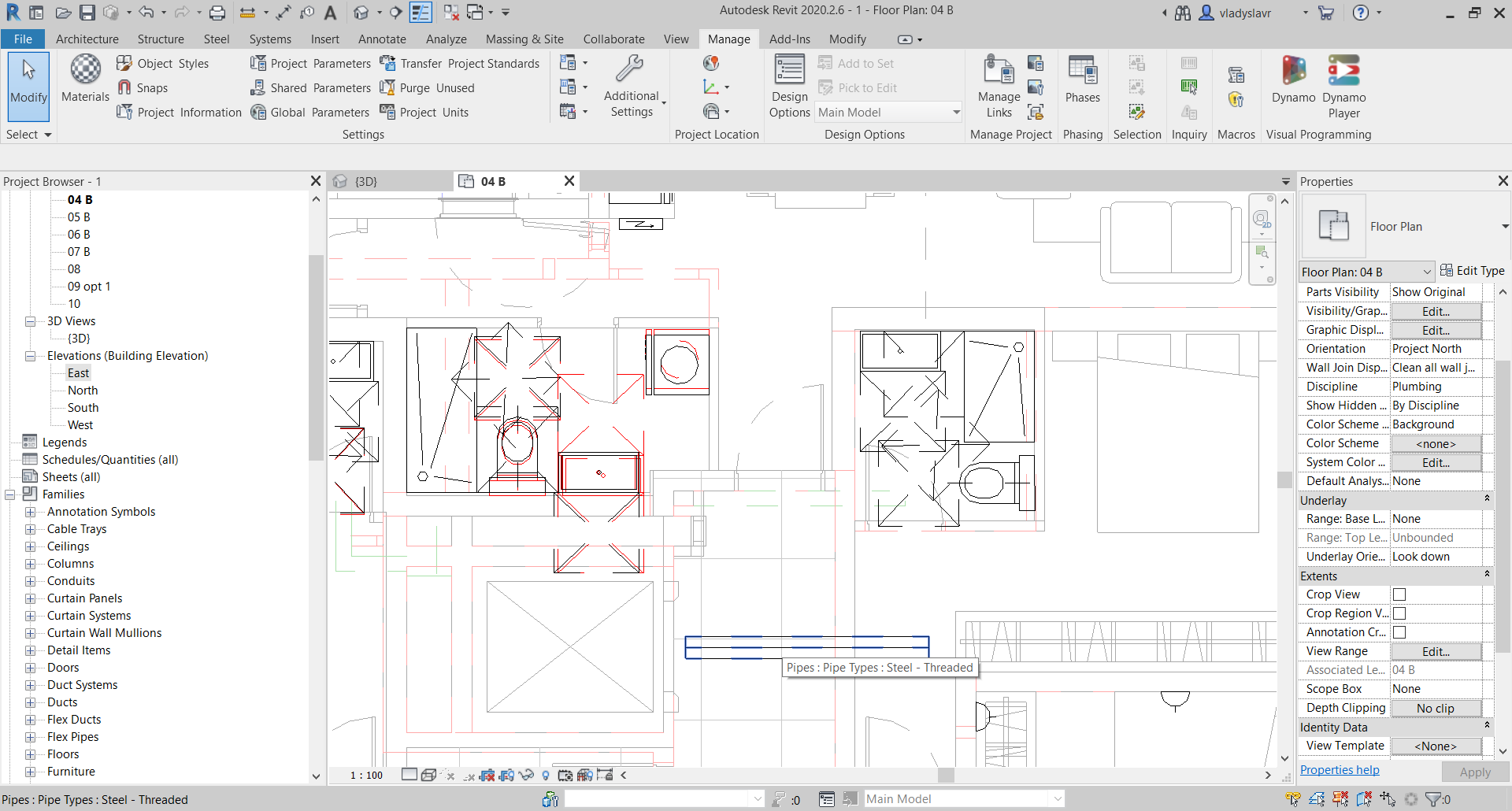The width and height of the screenshot is (1512, 811).
Task: Open the Properties help link
Action: tap(1339, 770)
